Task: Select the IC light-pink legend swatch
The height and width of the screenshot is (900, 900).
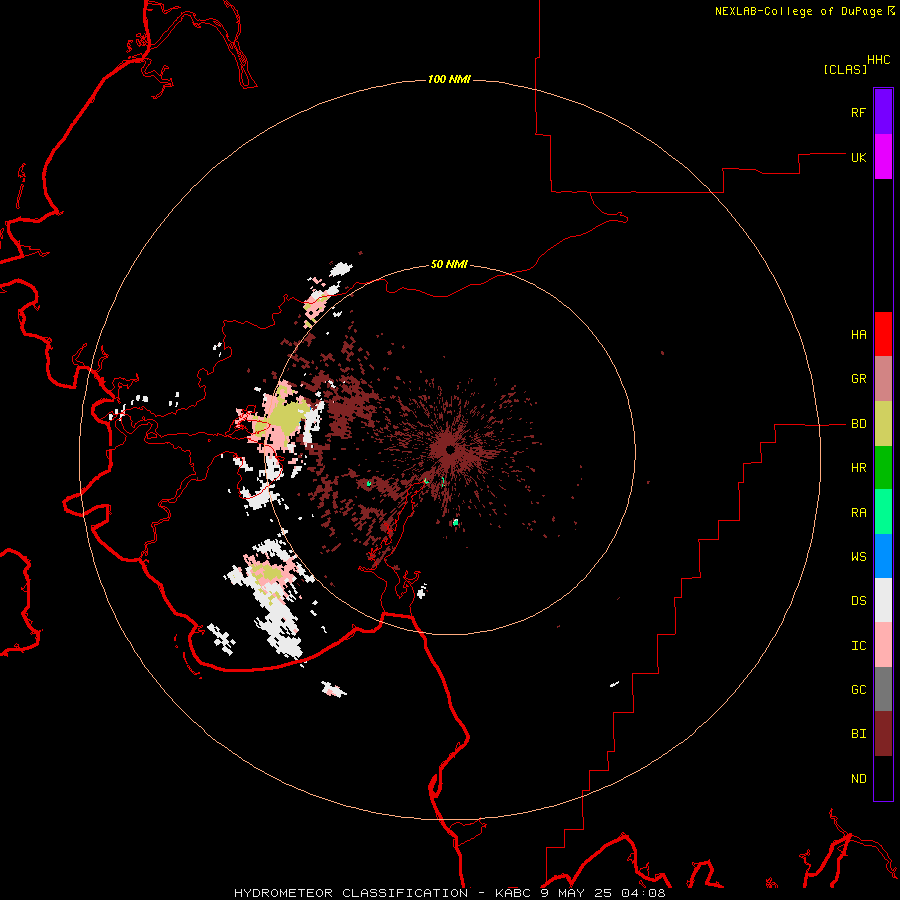Action: [883, 645]
